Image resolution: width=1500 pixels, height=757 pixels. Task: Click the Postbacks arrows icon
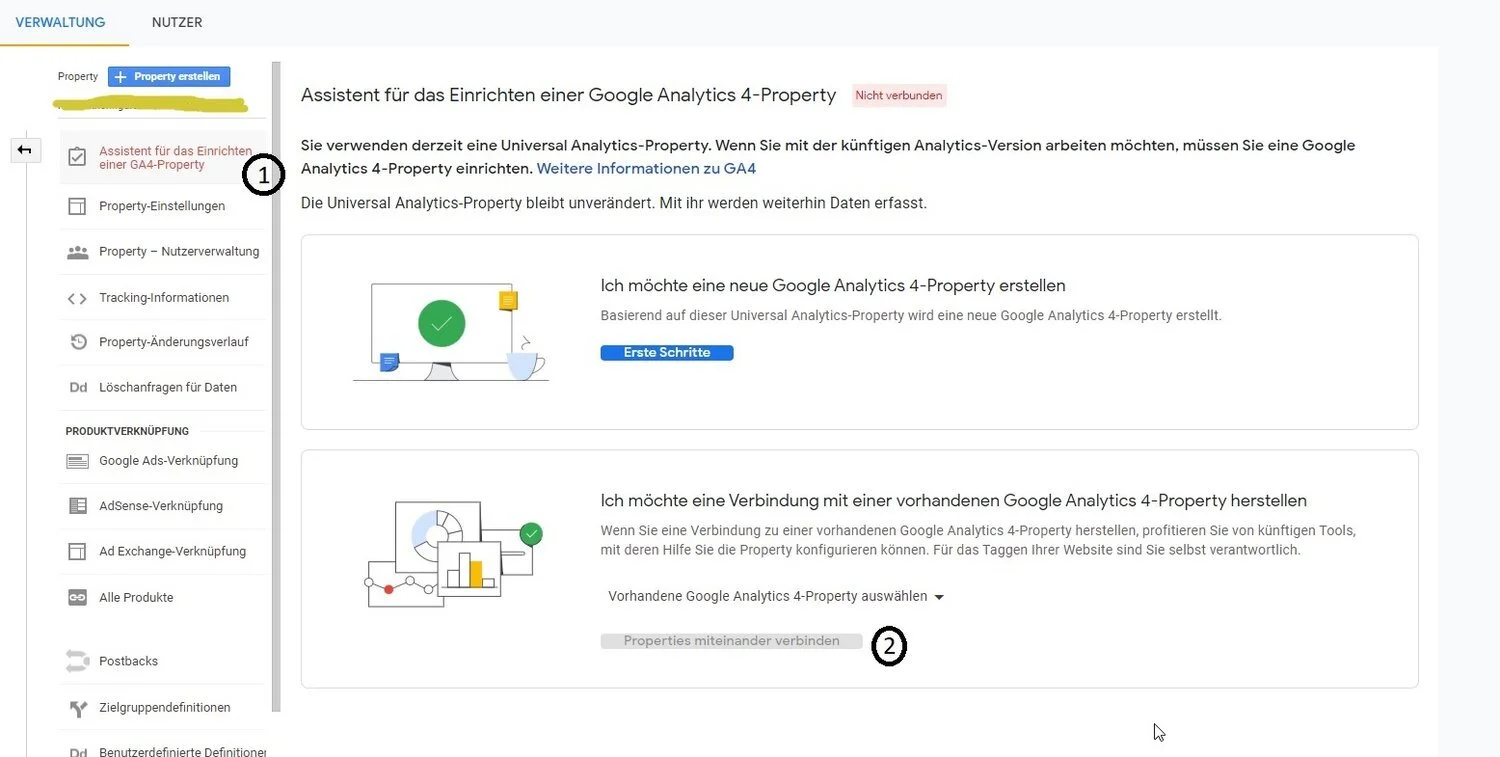click(77, 661)
